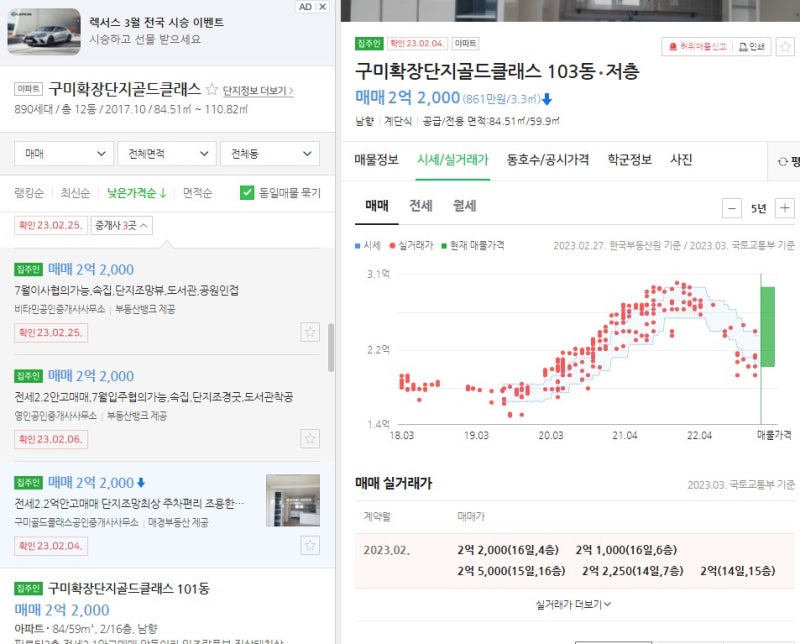Open listing photo thumbnail for 구미골드클래스공인중개사사무소
This screenshot has height=644, width=800.
[x=293, y=501]
